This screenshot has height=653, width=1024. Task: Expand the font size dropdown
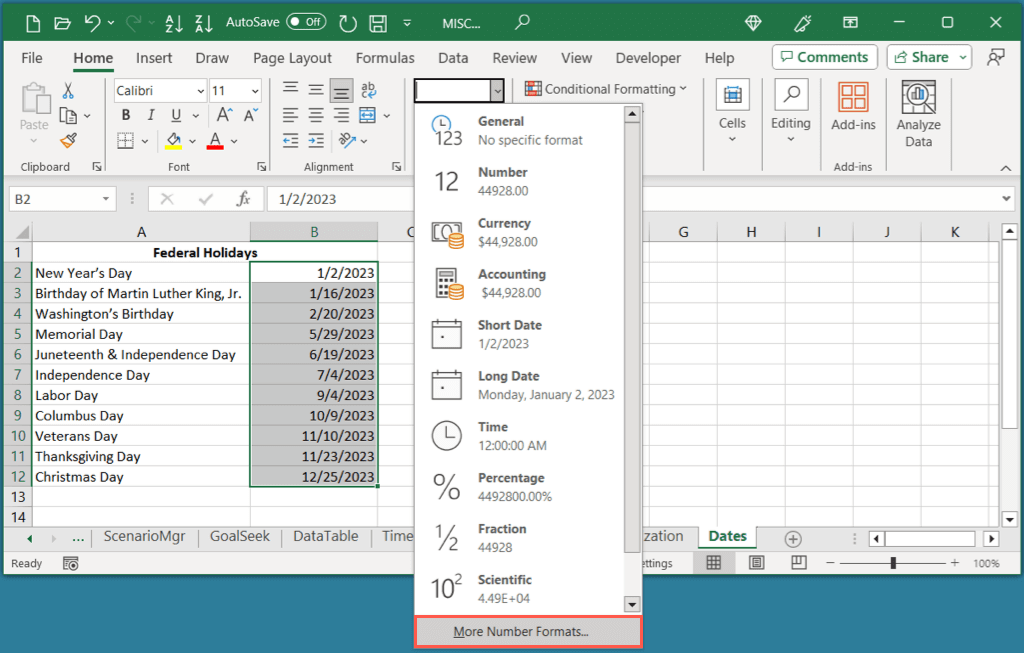point(253,91)
